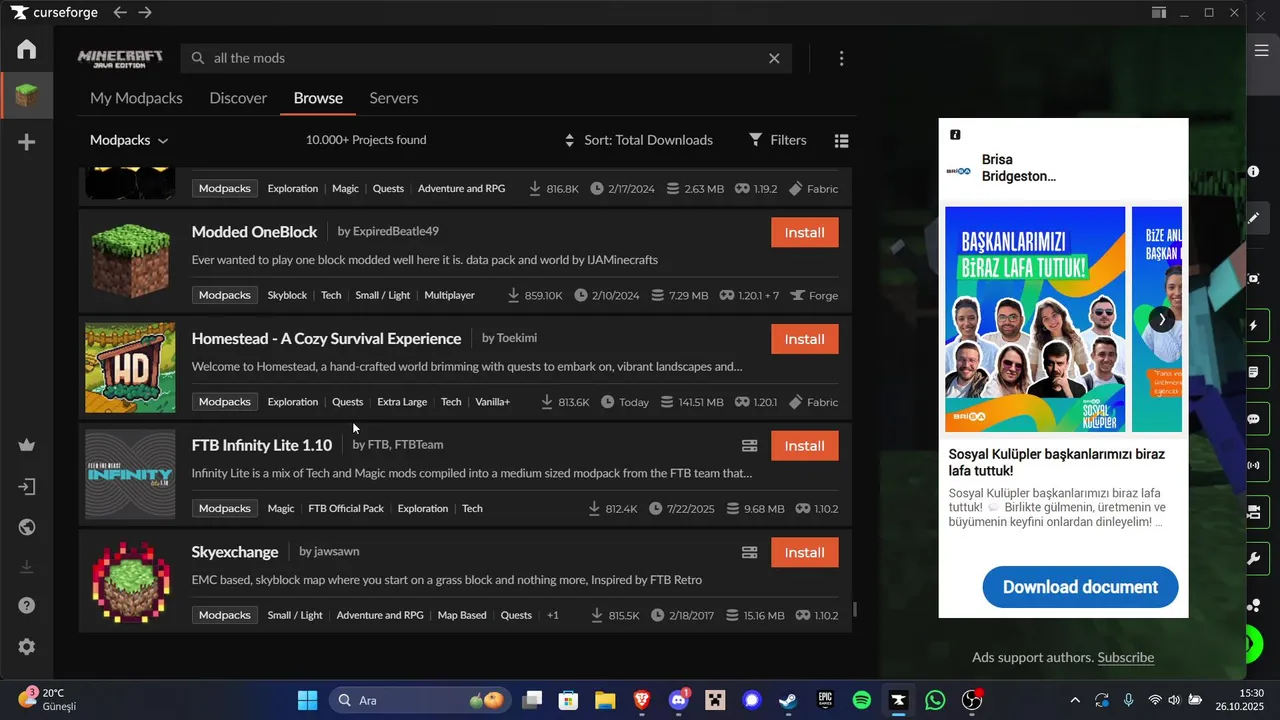
Task: Open Epic Games from the taskbar
Action: tap(825, 700)
